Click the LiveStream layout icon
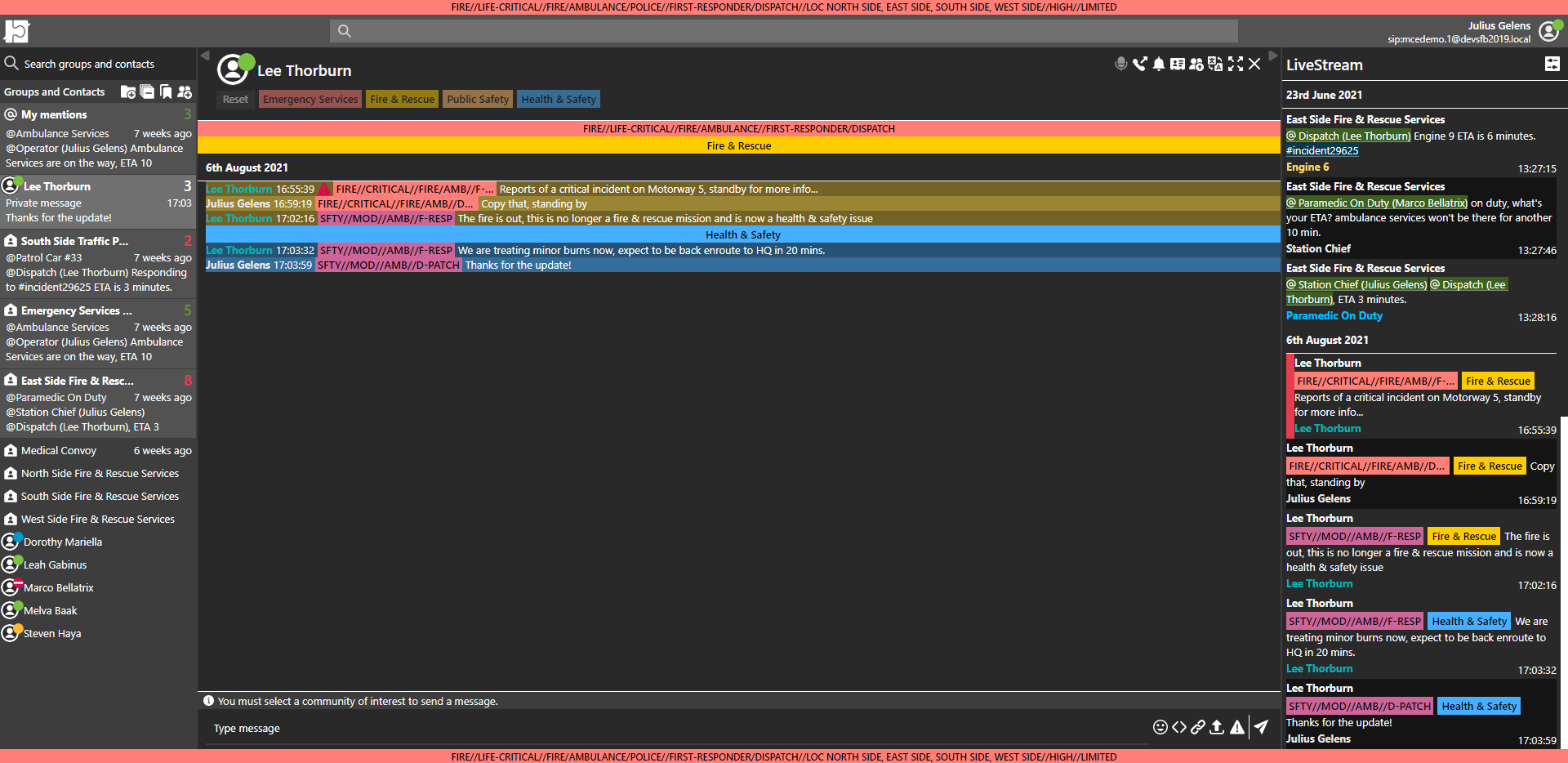 [1552, 64]
